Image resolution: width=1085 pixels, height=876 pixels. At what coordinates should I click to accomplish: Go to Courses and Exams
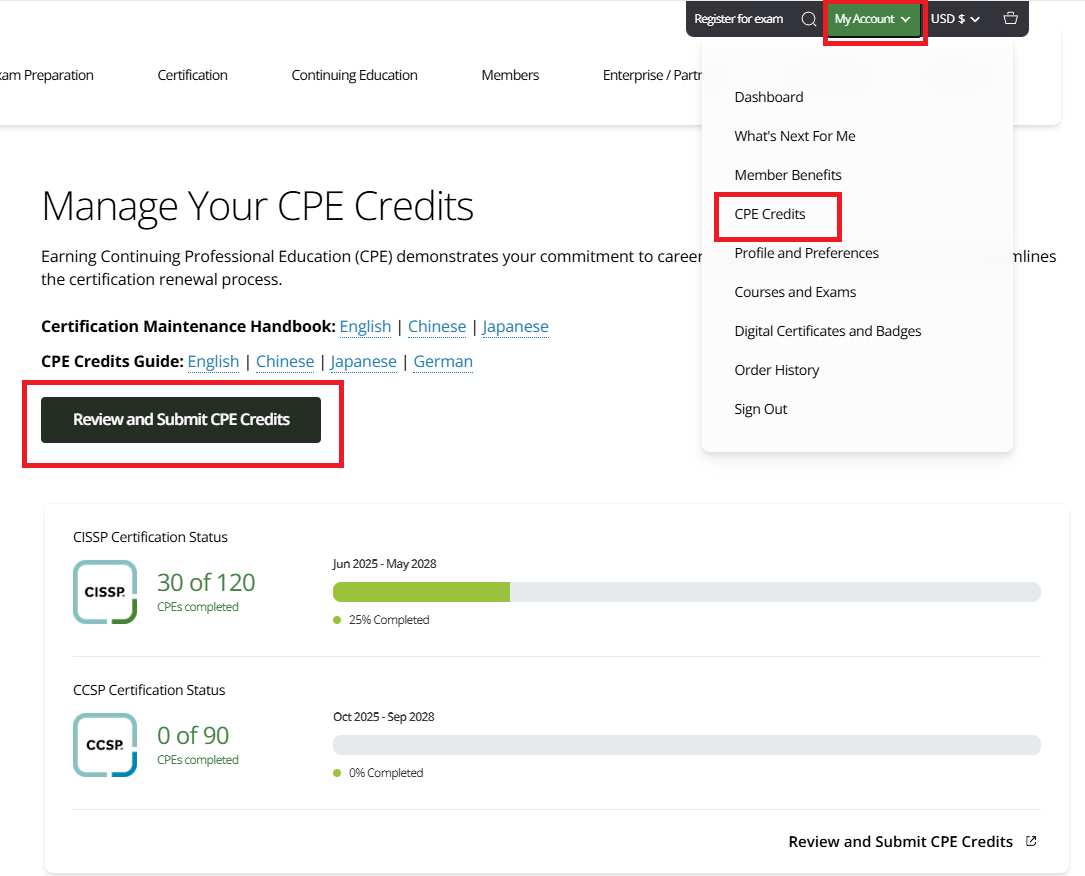pos(795,292)
